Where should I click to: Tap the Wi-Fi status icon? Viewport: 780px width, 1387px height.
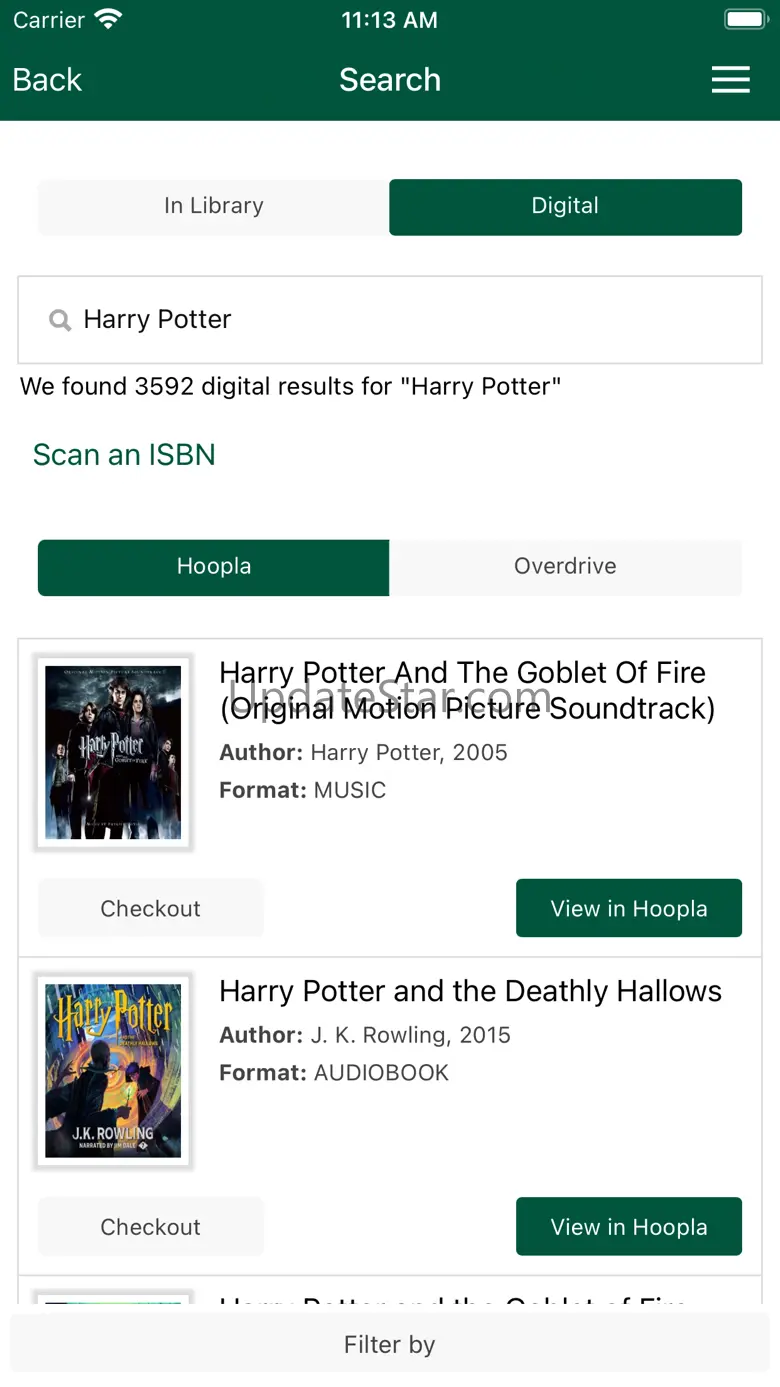pos(106,19)
